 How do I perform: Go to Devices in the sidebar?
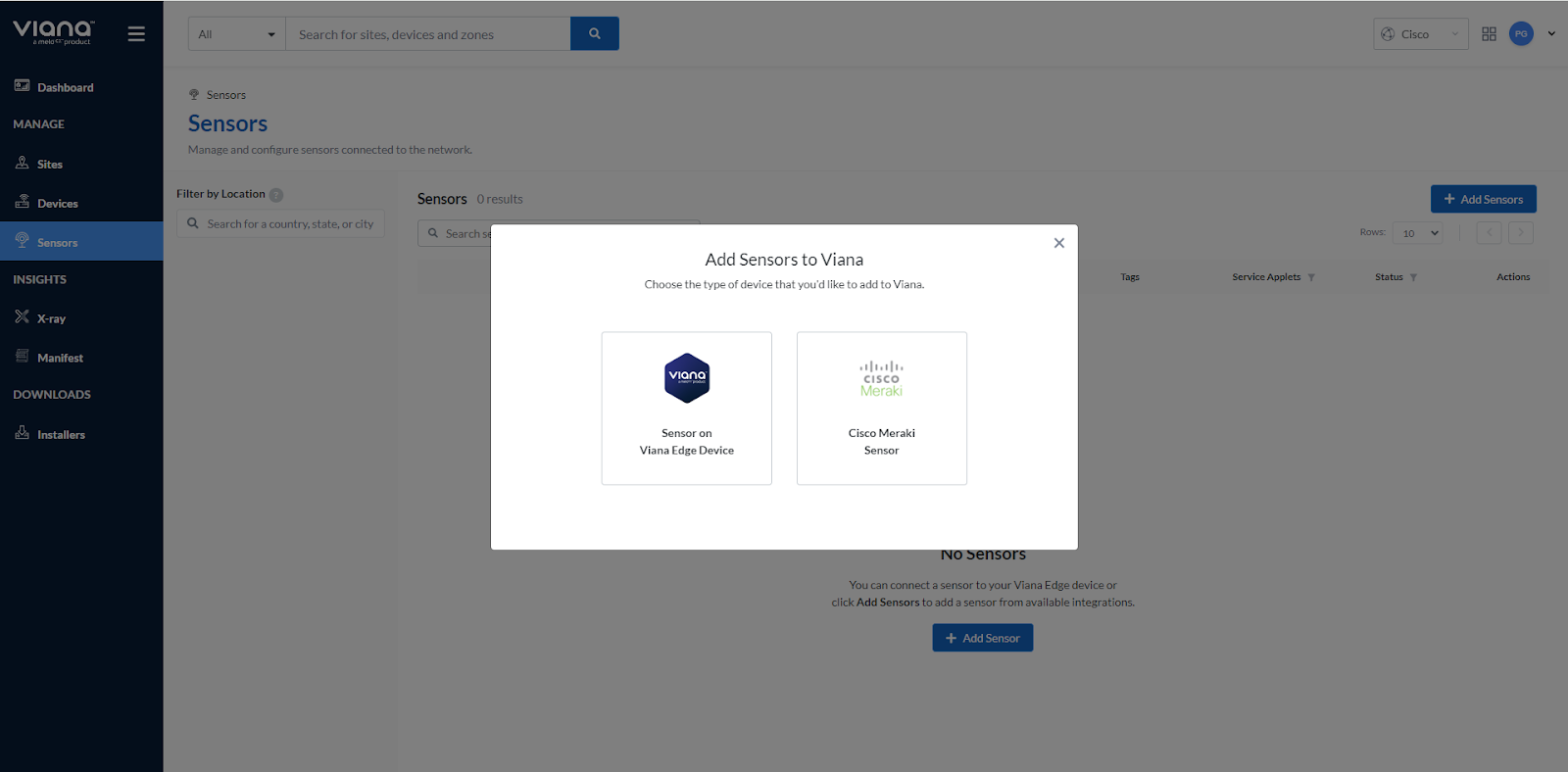(57, 204)
